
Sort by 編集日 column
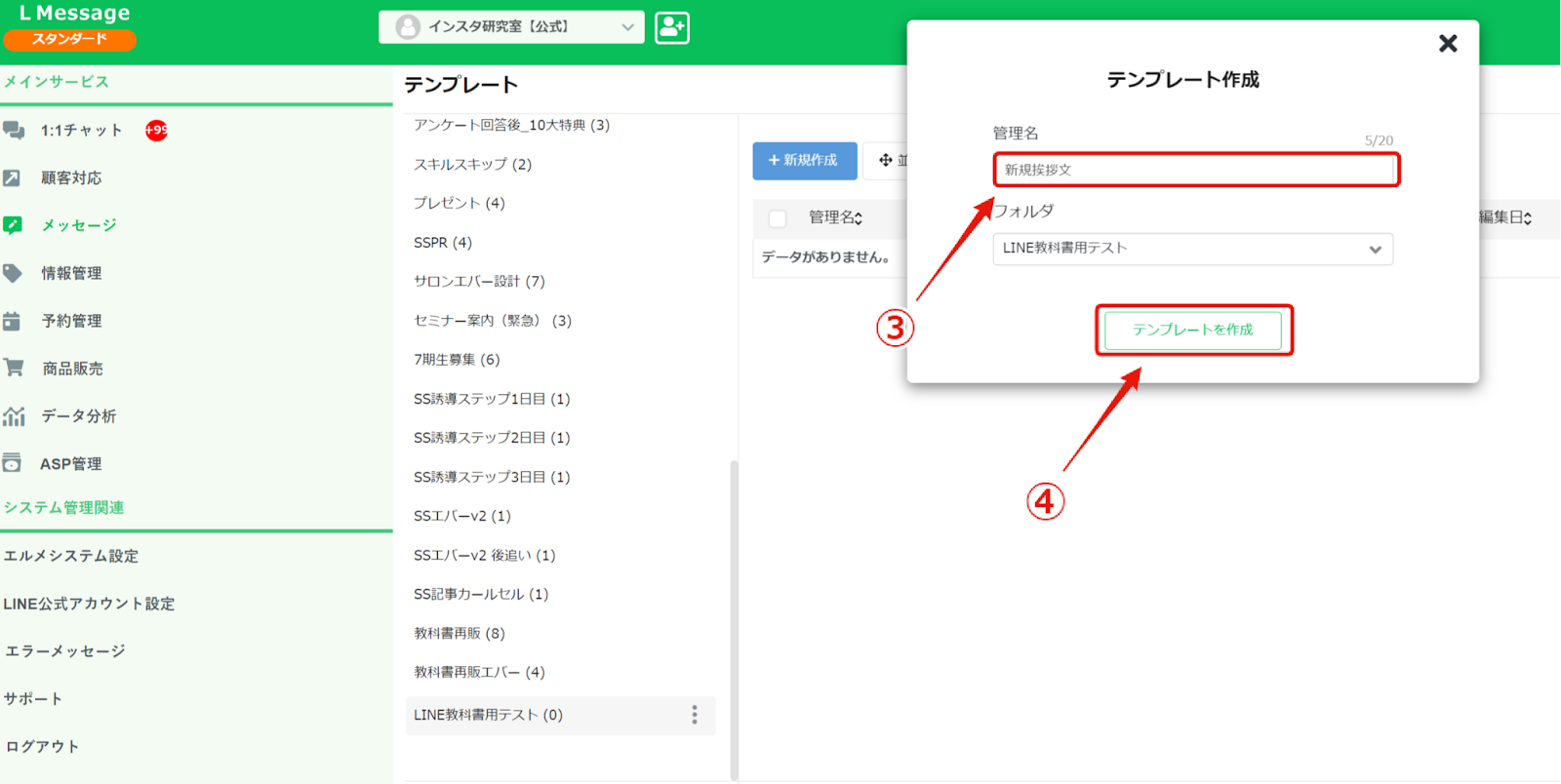tap(1506, 217)
